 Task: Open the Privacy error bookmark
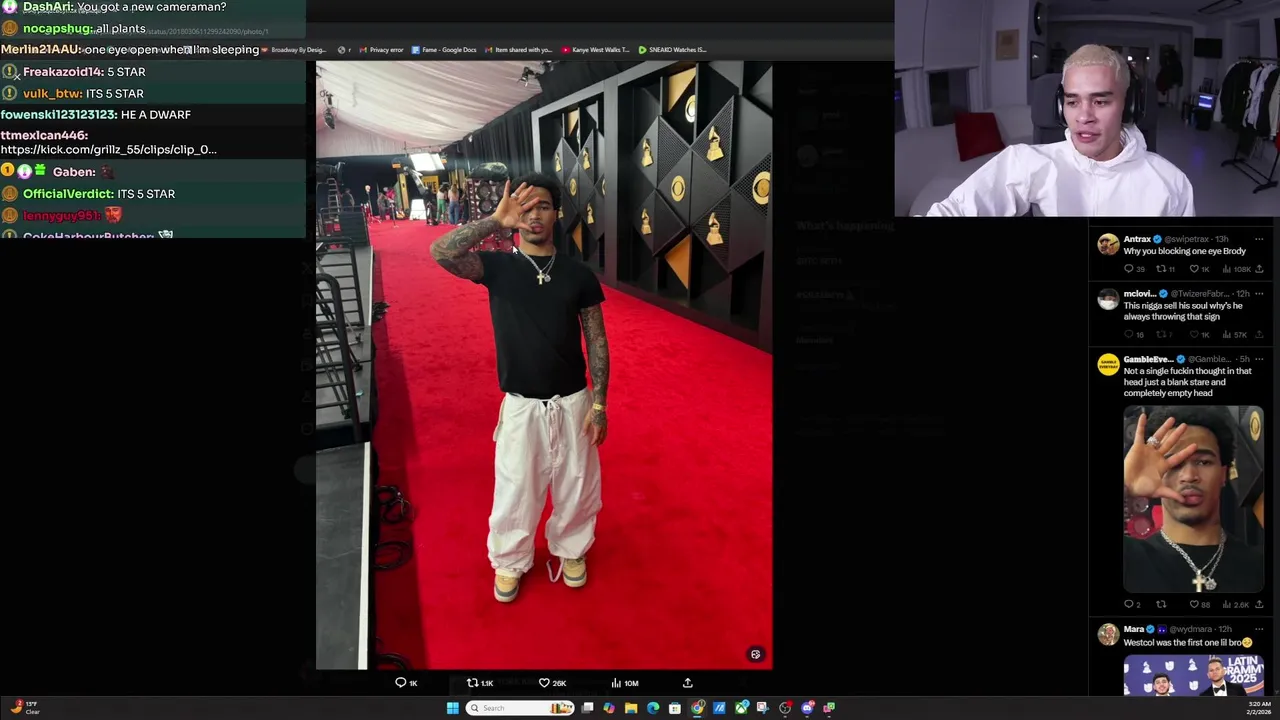(381, 50)
